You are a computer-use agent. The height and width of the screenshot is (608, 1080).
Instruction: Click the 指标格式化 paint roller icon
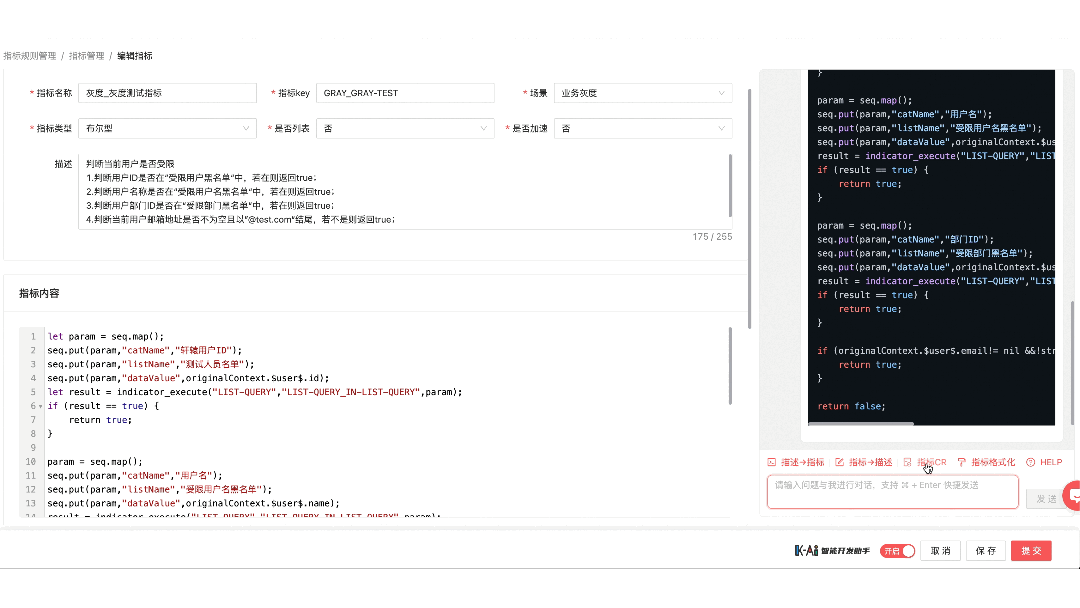(962, 462)
